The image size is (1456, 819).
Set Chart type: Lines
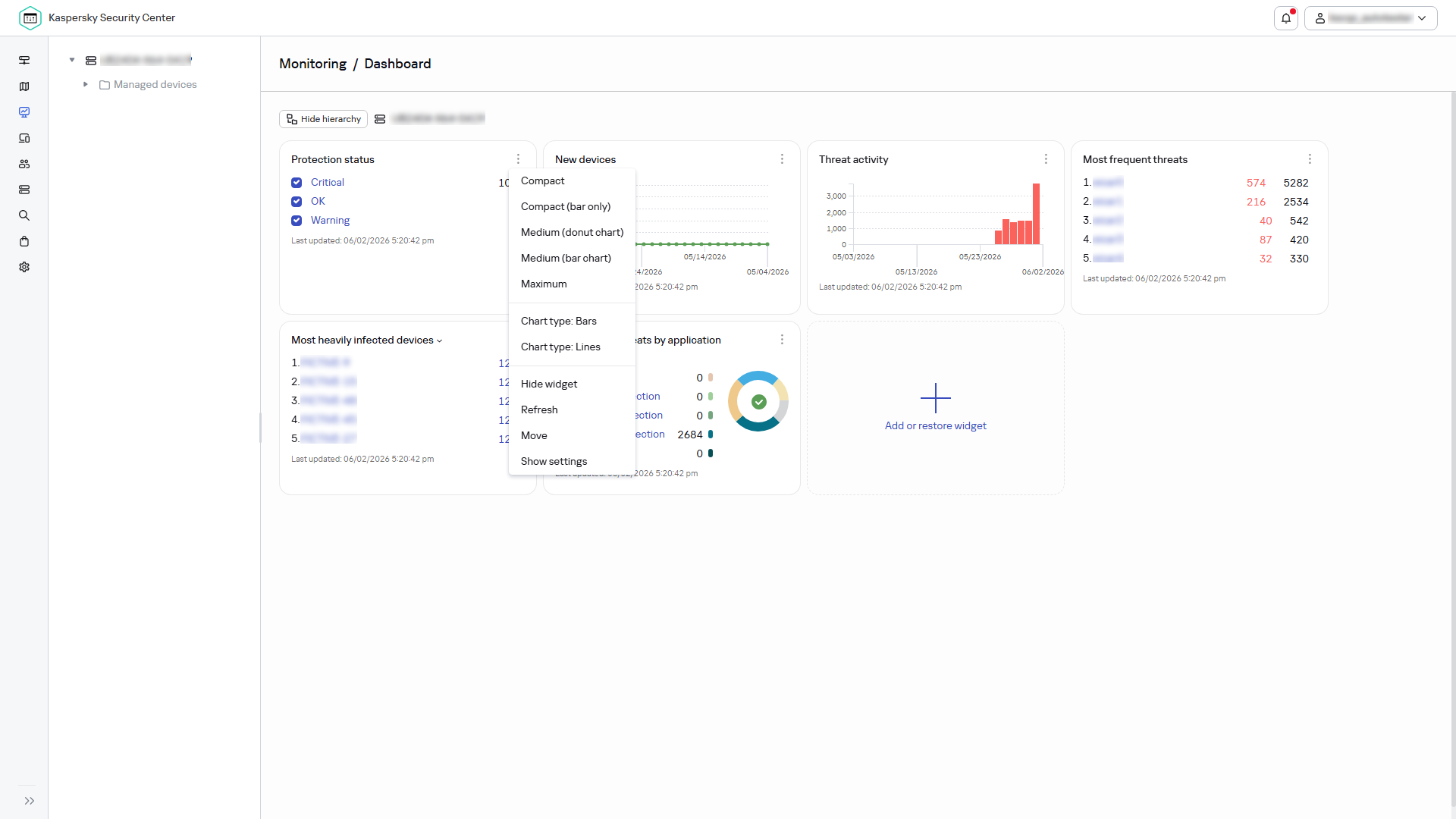click(x=572, y=347)
